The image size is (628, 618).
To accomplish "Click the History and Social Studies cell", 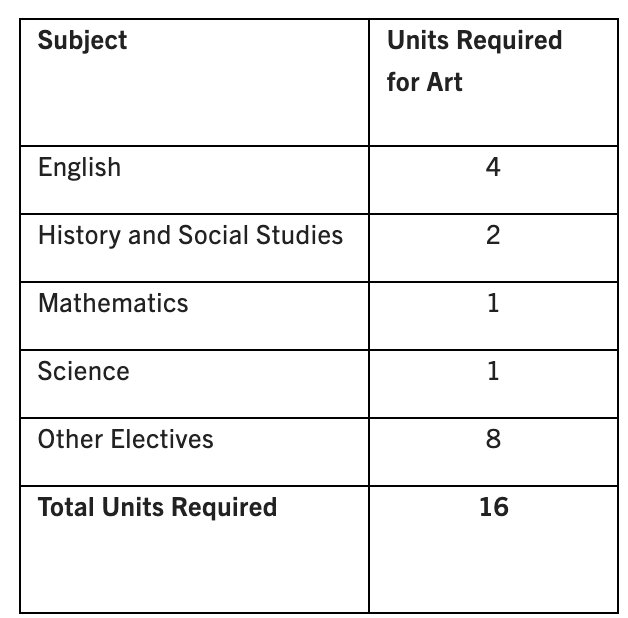I will click(190, 235).
